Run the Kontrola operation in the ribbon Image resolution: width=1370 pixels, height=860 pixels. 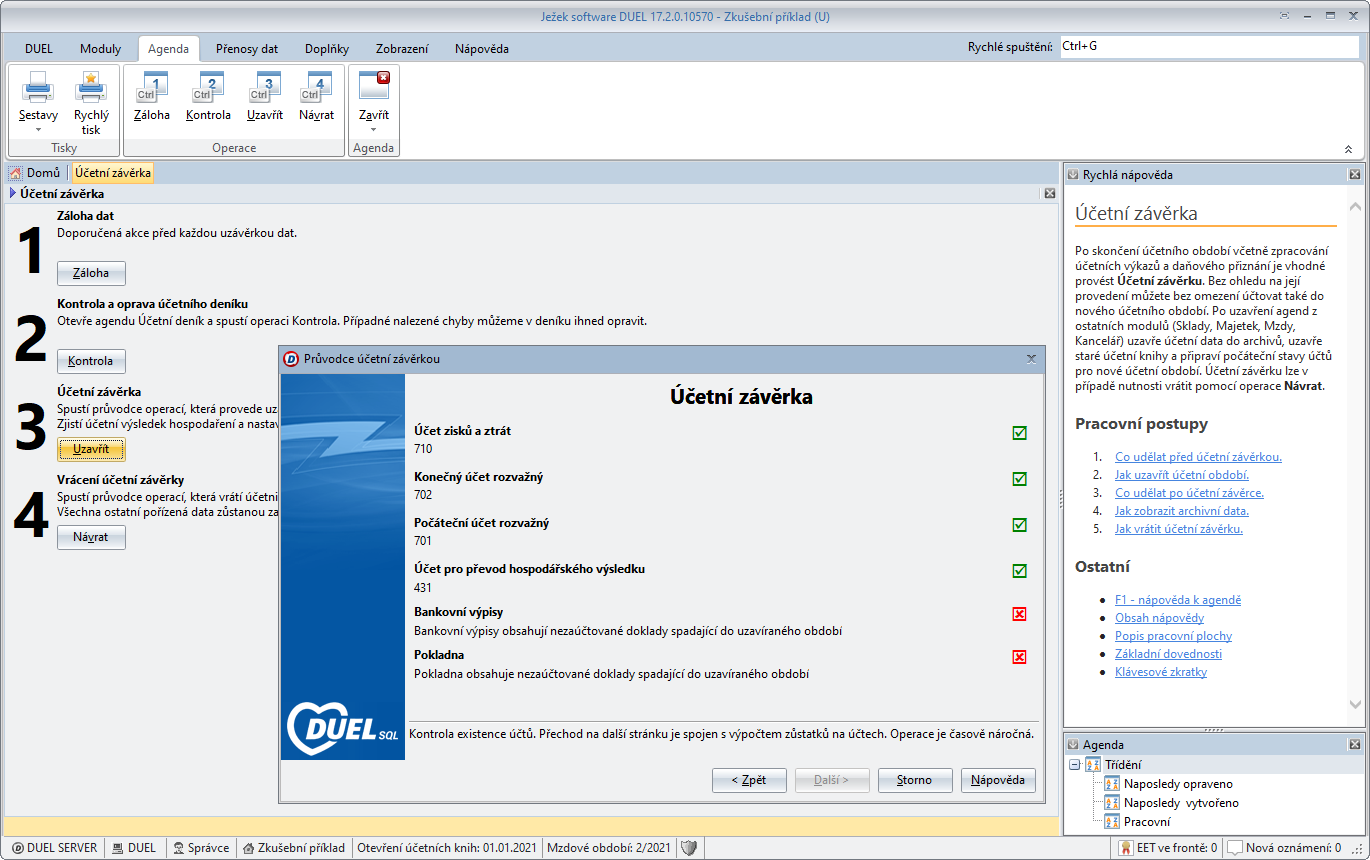[208, 97]
